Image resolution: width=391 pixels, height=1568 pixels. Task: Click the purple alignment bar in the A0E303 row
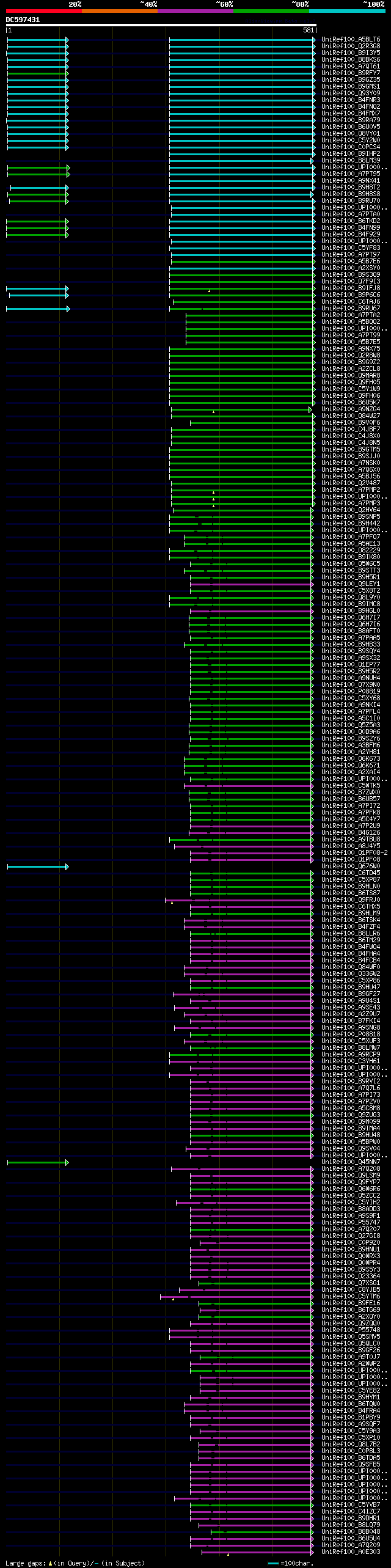coord(258,1553)
